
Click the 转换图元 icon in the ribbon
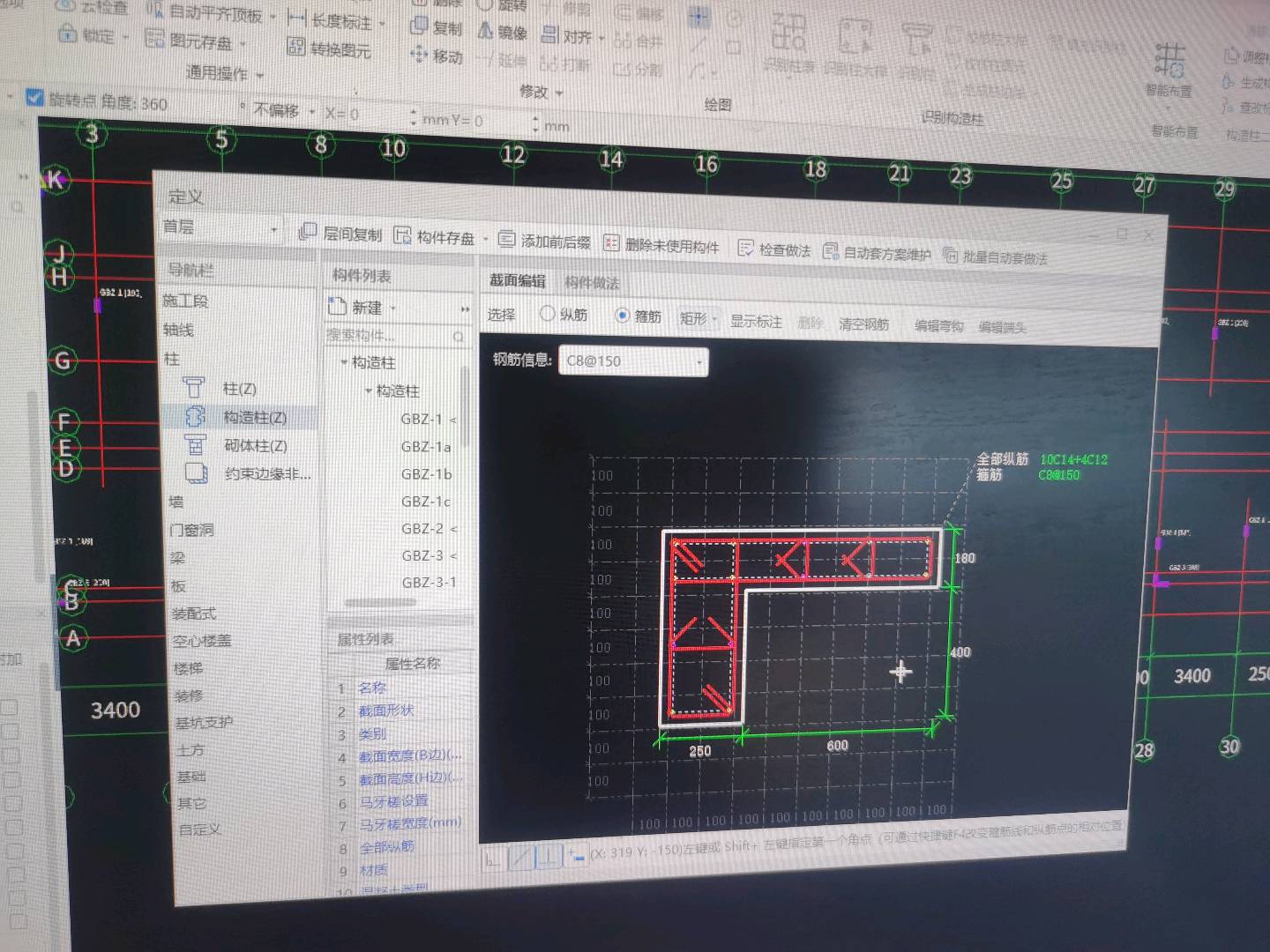click(x=296, y=47)
